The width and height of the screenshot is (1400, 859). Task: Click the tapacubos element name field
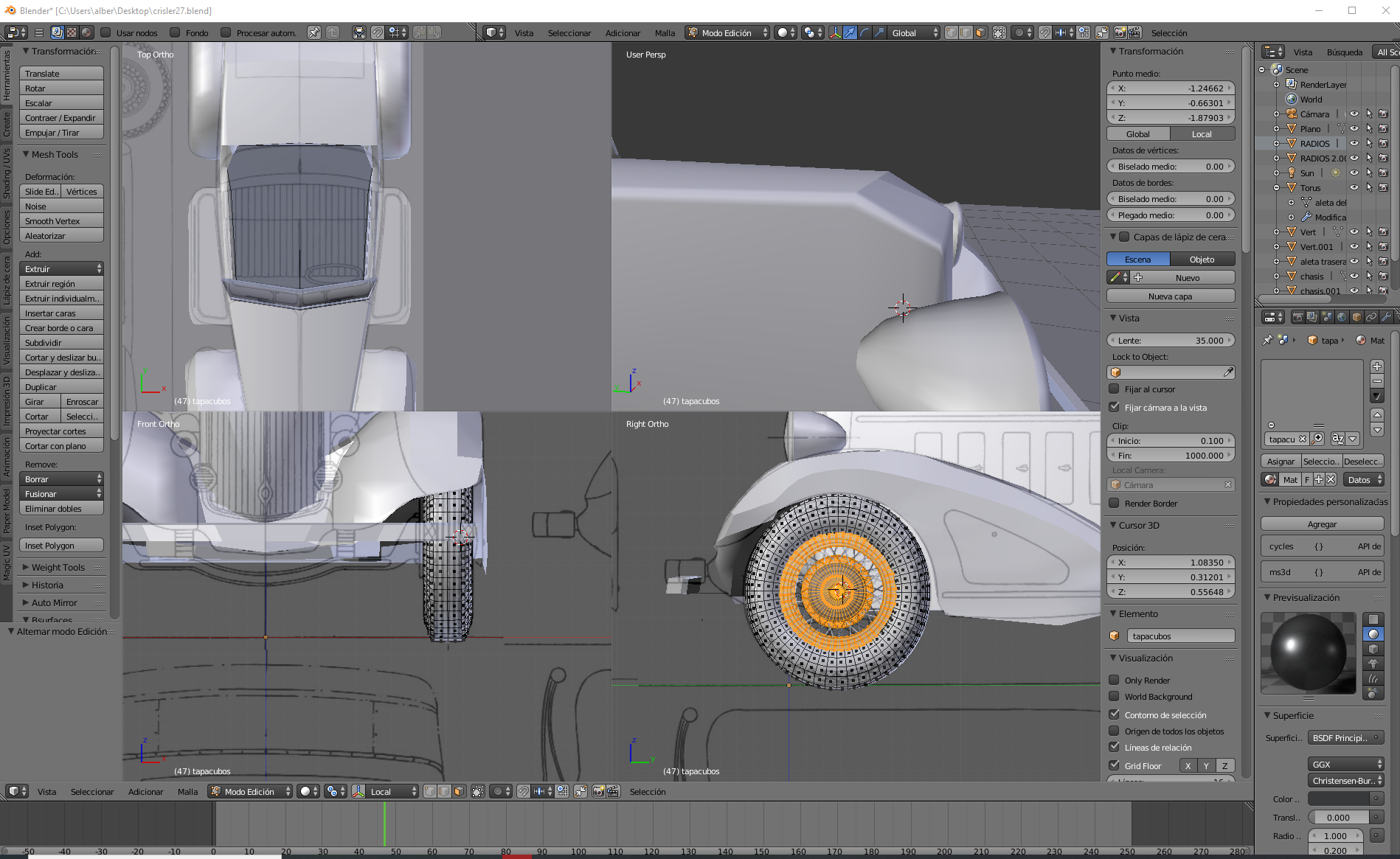click(x=1180, y=636)
